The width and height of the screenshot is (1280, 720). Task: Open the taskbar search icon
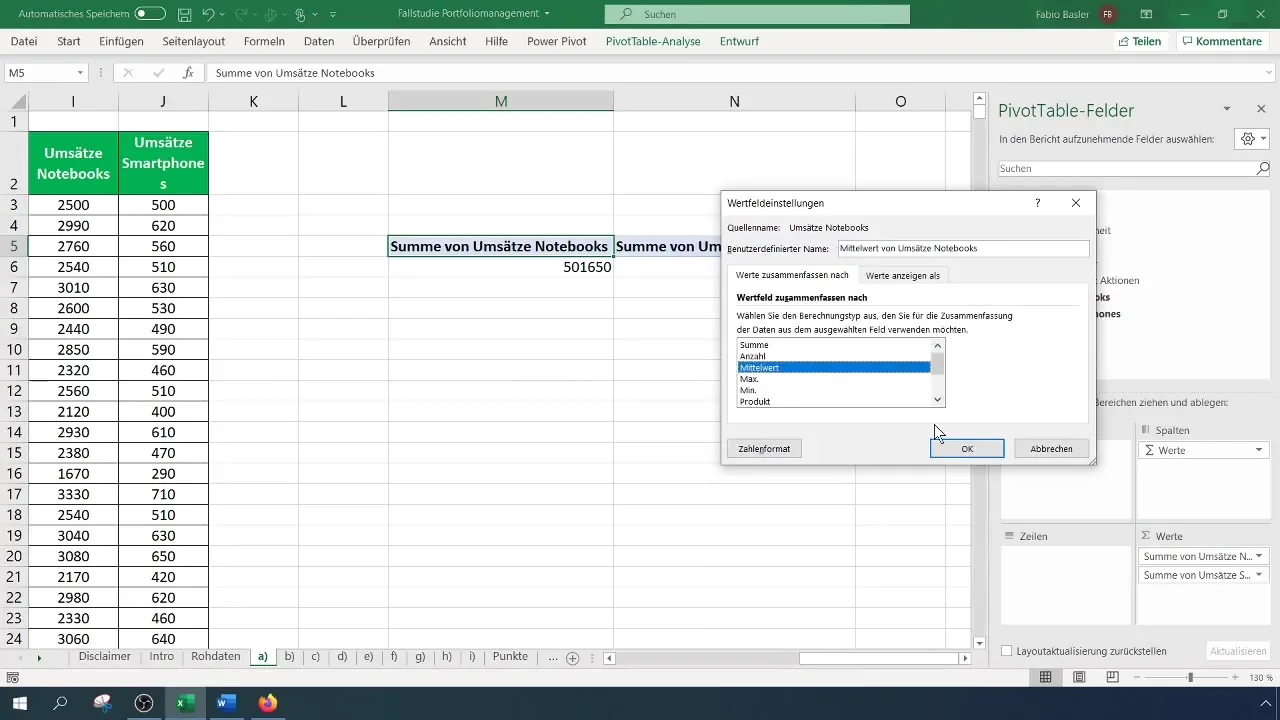(x=61, y=703)
